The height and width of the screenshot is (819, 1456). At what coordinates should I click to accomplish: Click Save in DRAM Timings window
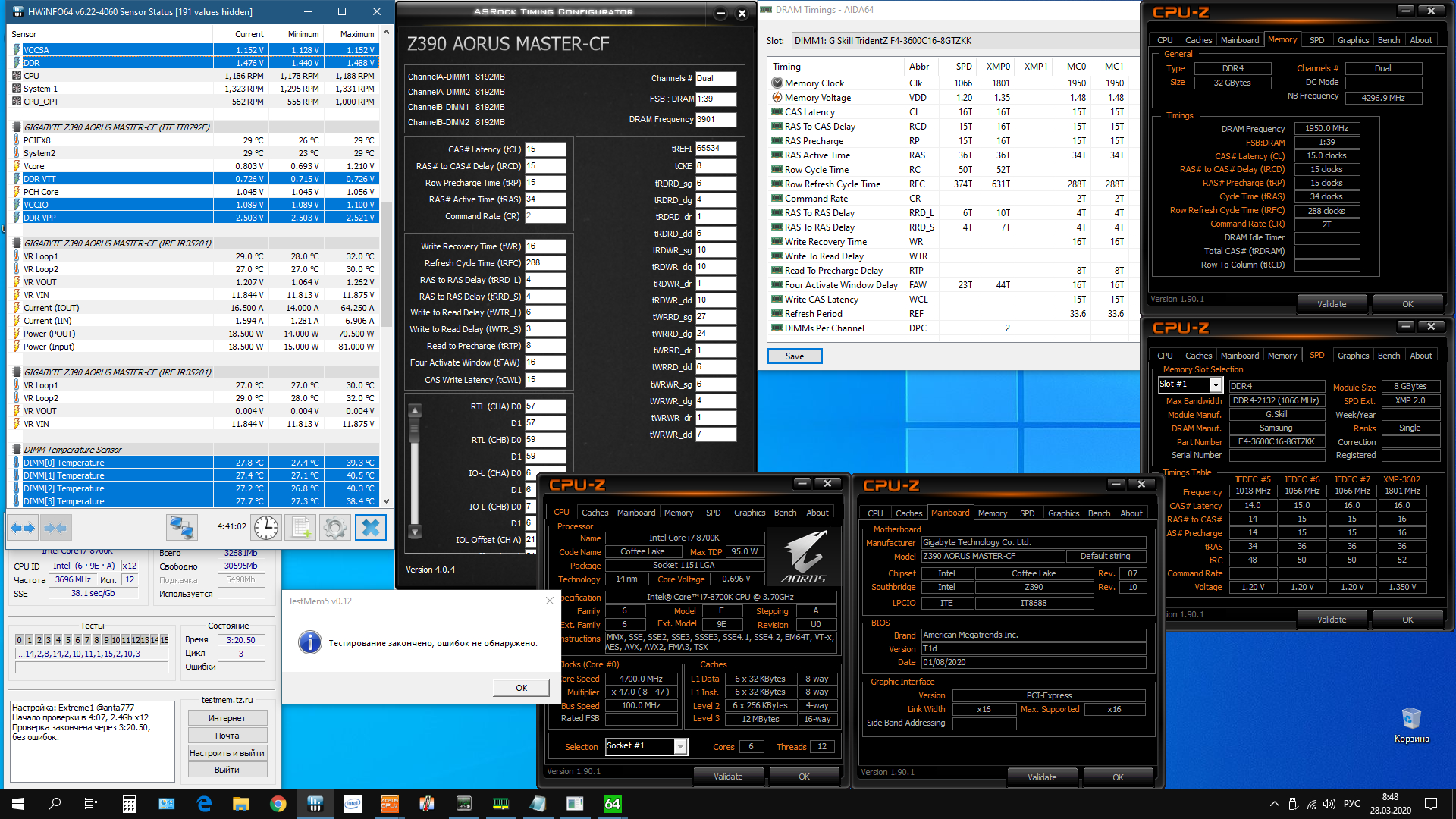pyautogui.click(x=794, y=356)
